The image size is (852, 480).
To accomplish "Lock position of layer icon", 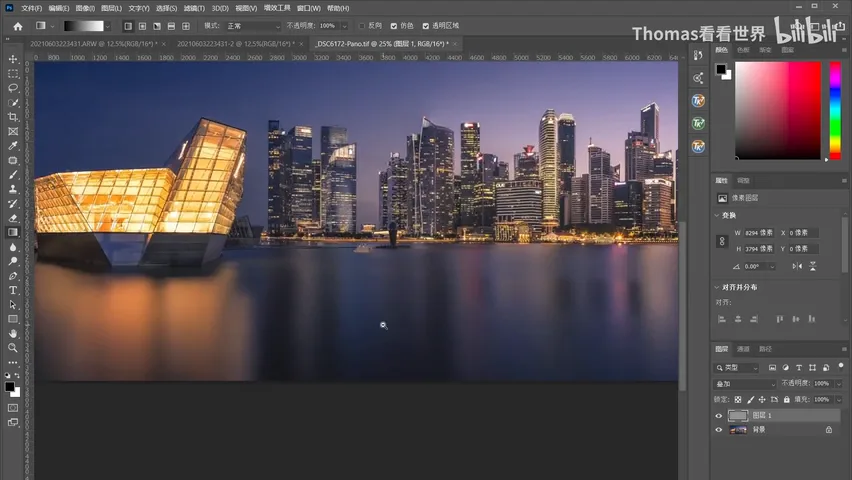I will click(x=762, y=400).
